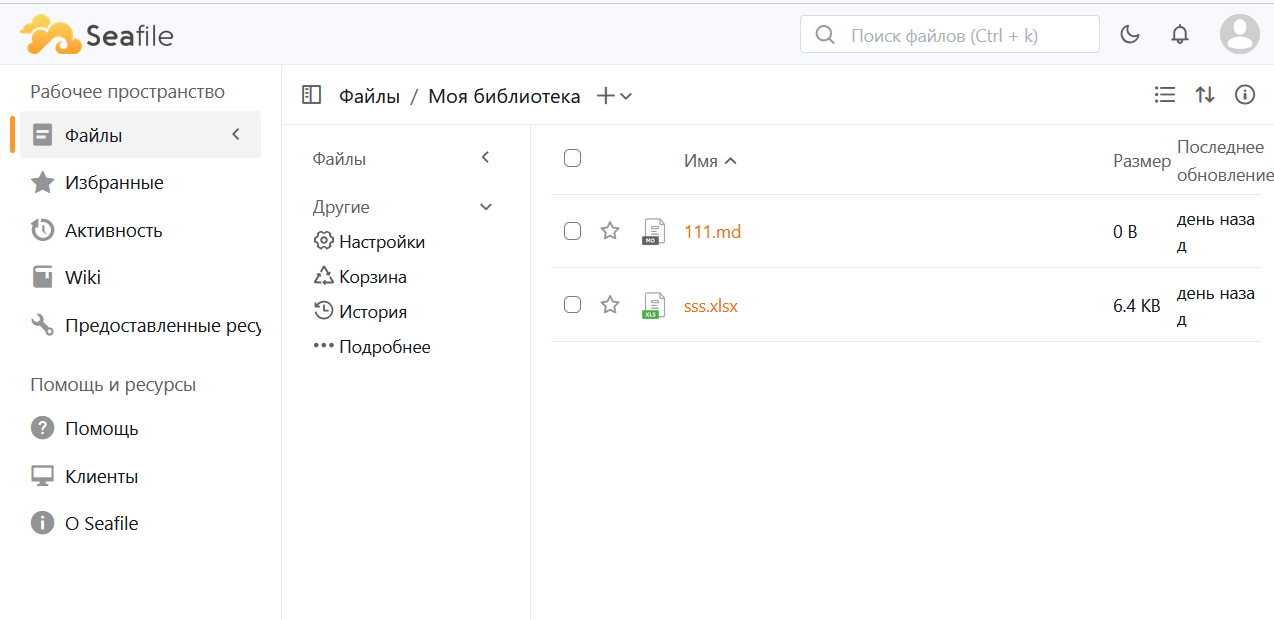The width and height of the screenshot is (1274, 620).
Task: Check the select-all checkbox in the header
Action: click(573, 158)
